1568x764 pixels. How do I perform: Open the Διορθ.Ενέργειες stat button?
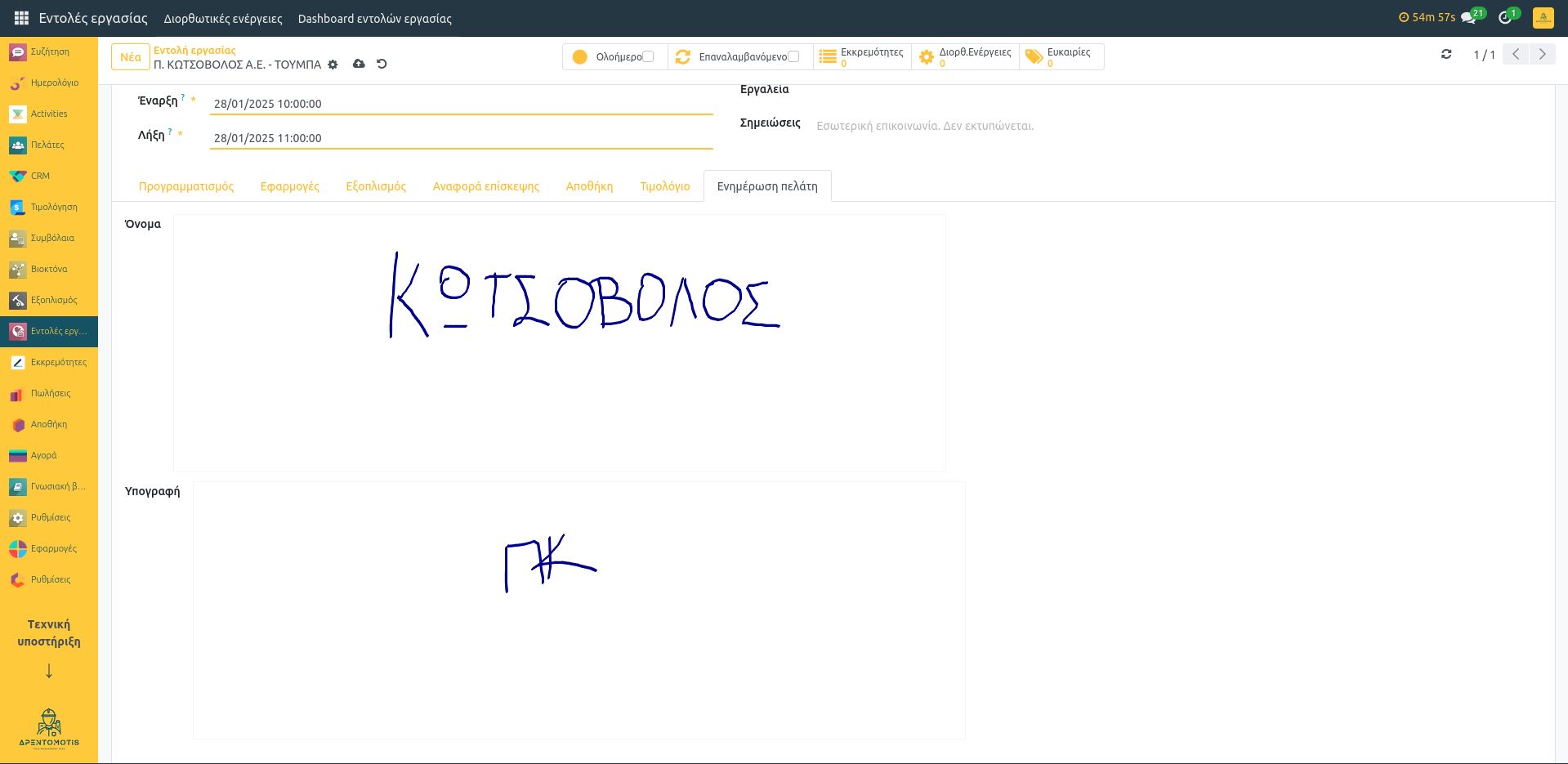(x=965, y=56)
